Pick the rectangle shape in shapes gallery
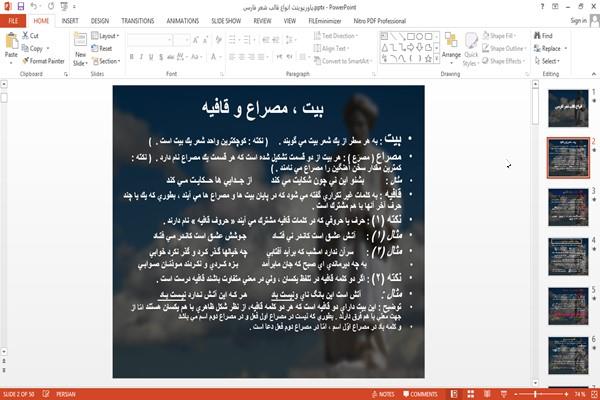This screenshot has height=400, width=600. (411, 37)
